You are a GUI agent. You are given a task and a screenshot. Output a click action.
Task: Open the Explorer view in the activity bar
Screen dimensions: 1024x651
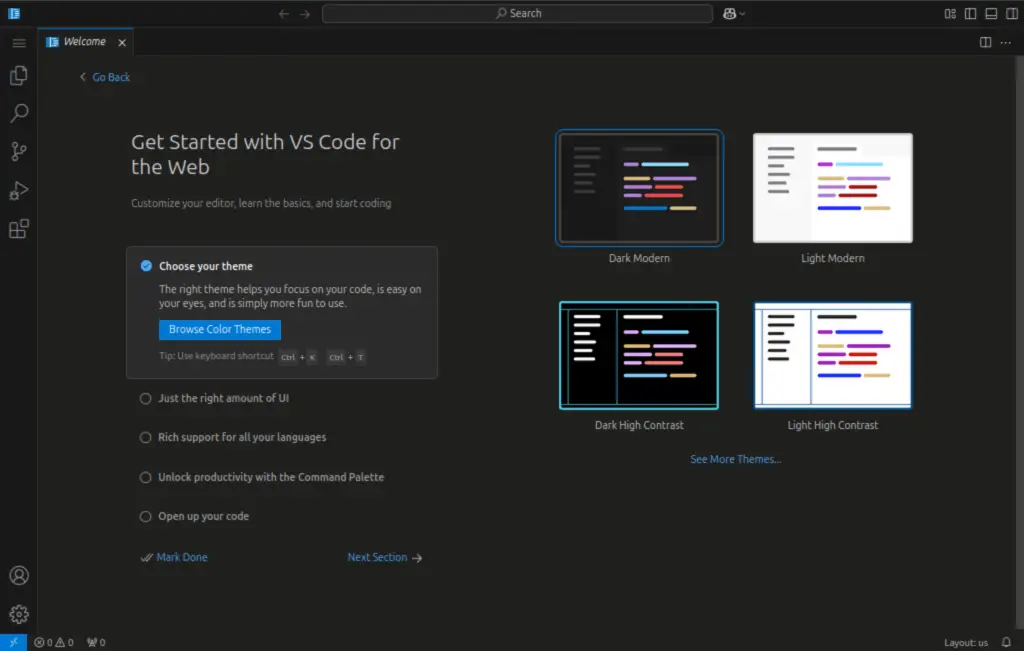pos(18,75)
